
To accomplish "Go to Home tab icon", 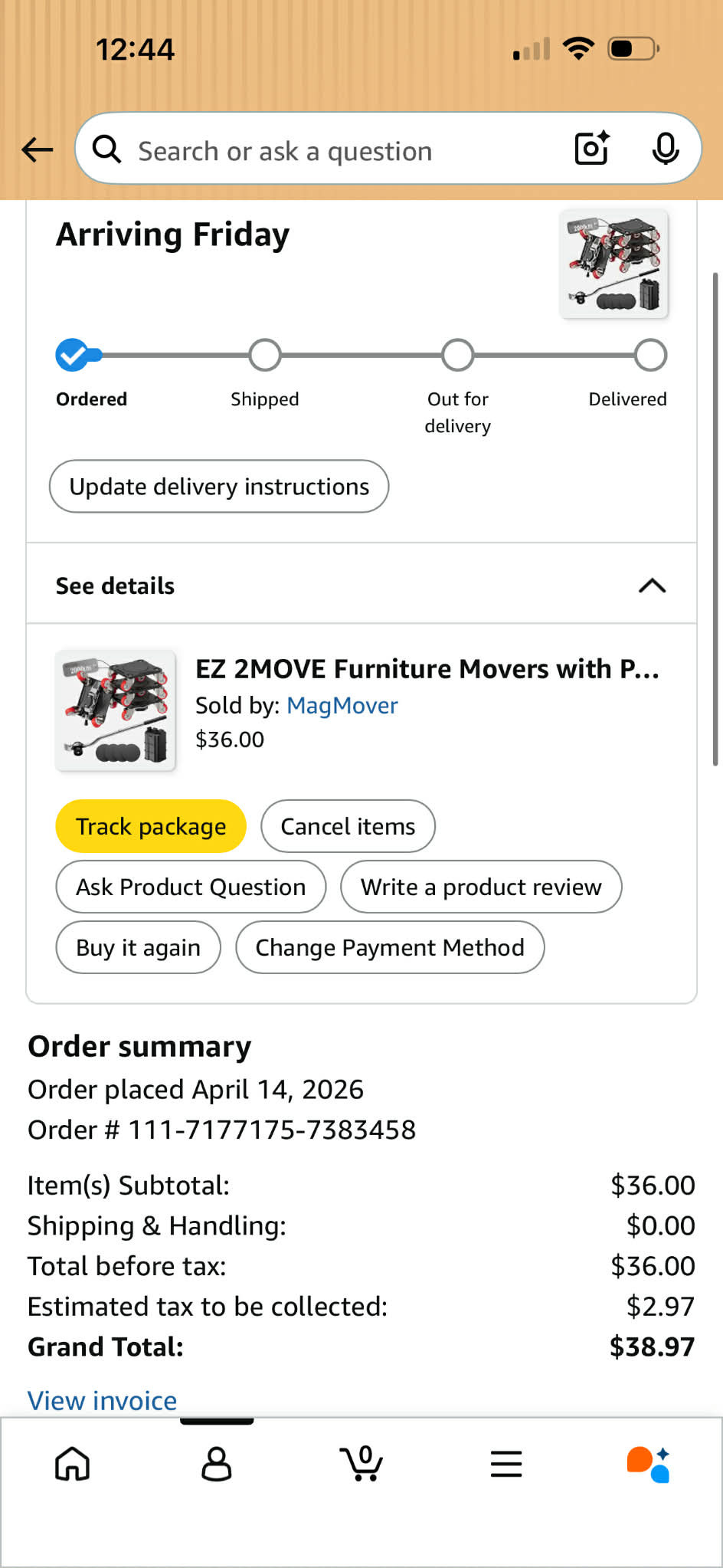I will pyautogui.click(x=73, y=1464).
